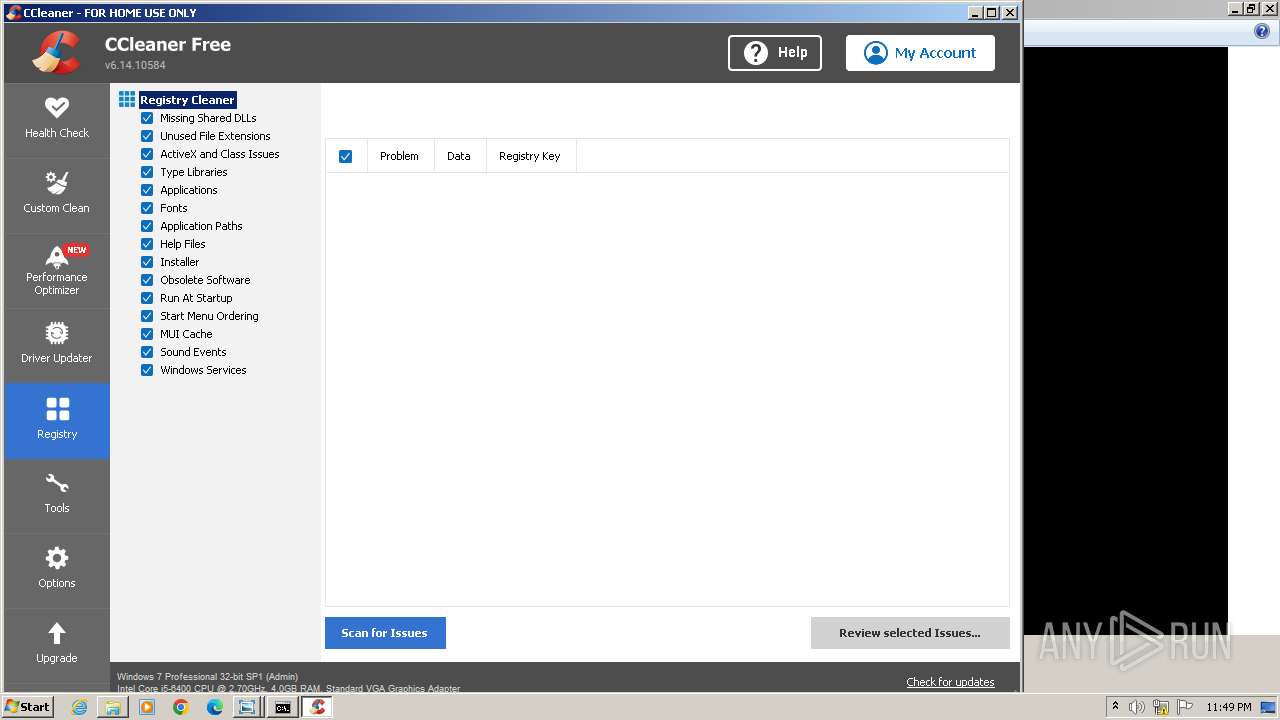Uncheck Obsolete Software
This screenshot has width=1280, height=720.
click(147, 280)
